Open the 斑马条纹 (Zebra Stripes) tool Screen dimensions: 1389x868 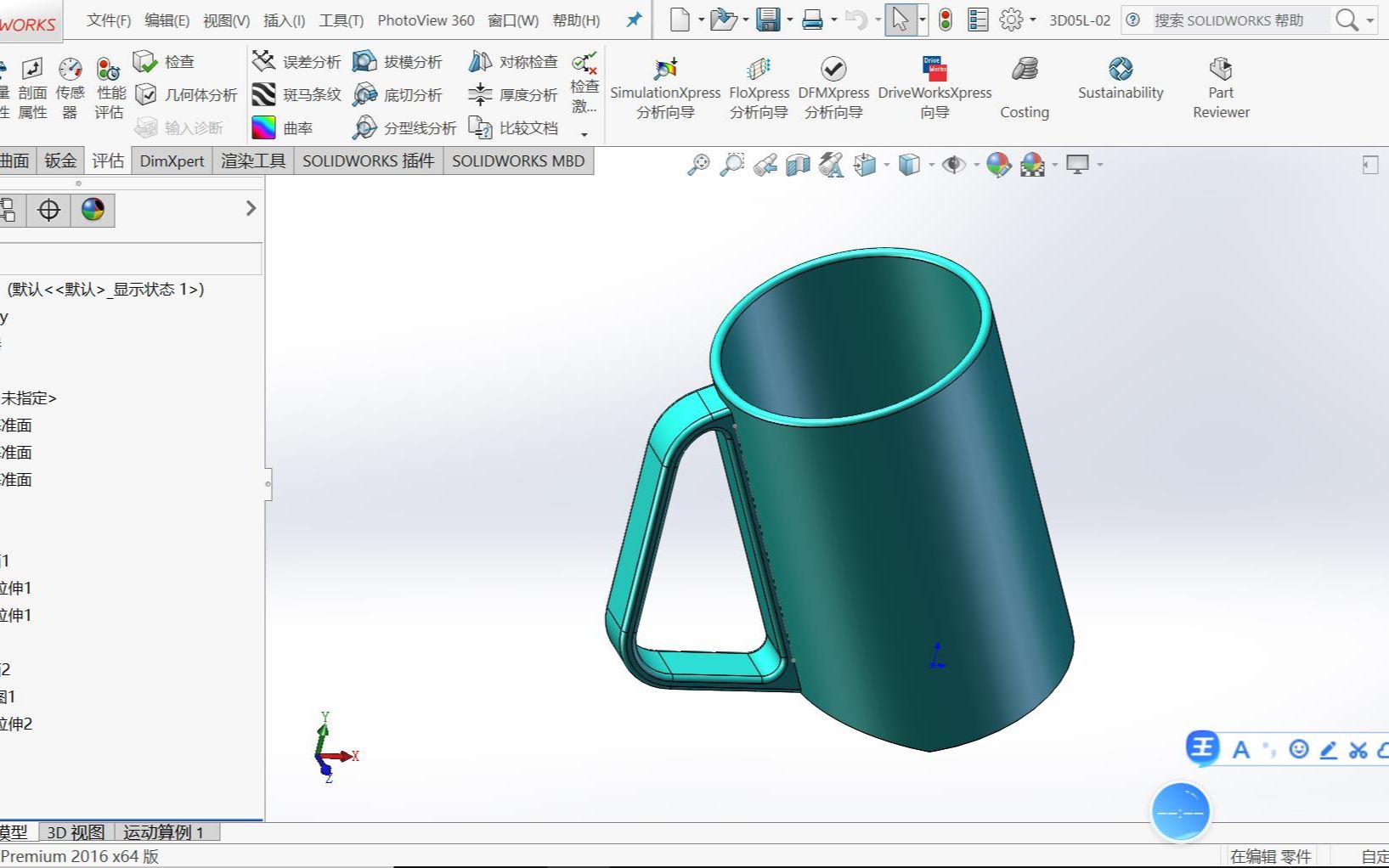(x=296, y=95)
